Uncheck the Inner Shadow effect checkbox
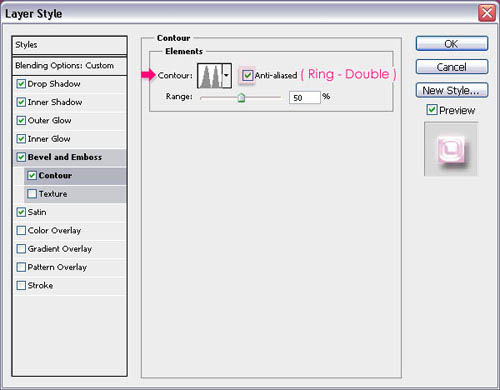The width and height of the screenshot is (500, 390). point(21,102)
